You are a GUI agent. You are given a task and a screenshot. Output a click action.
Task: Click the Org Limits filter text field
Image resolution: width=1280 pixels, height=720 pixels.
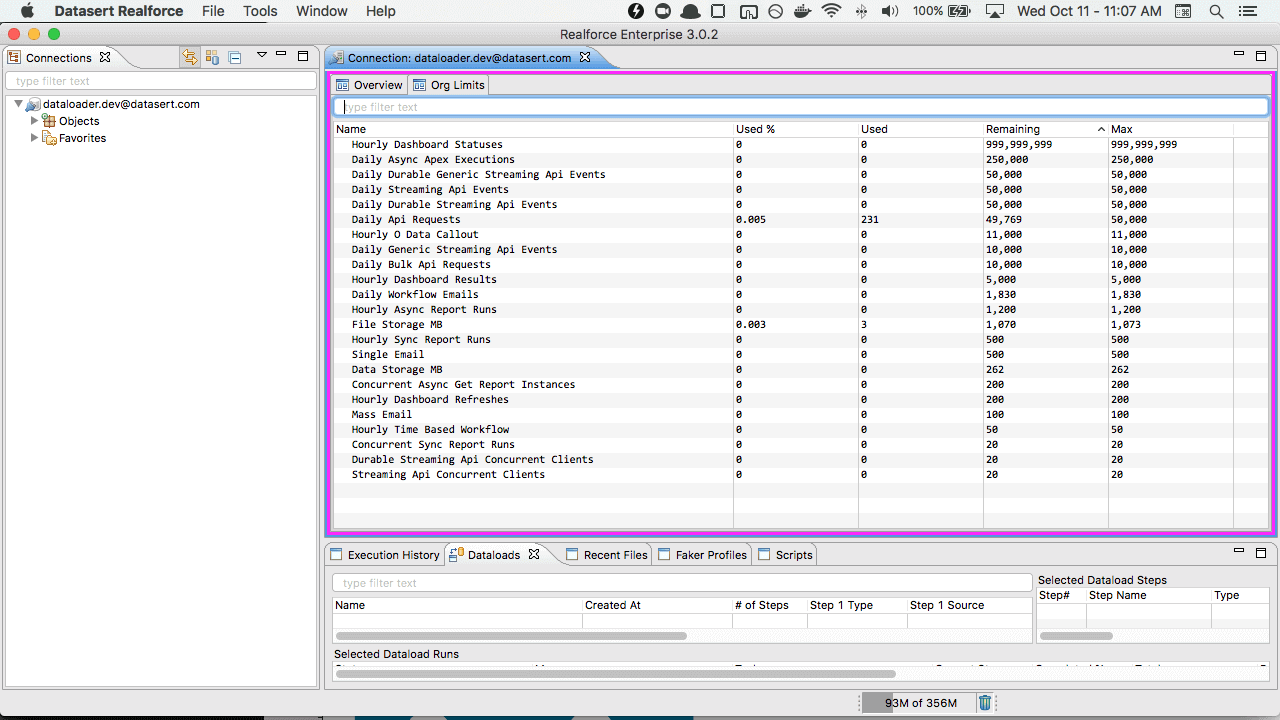pos(801,107)
